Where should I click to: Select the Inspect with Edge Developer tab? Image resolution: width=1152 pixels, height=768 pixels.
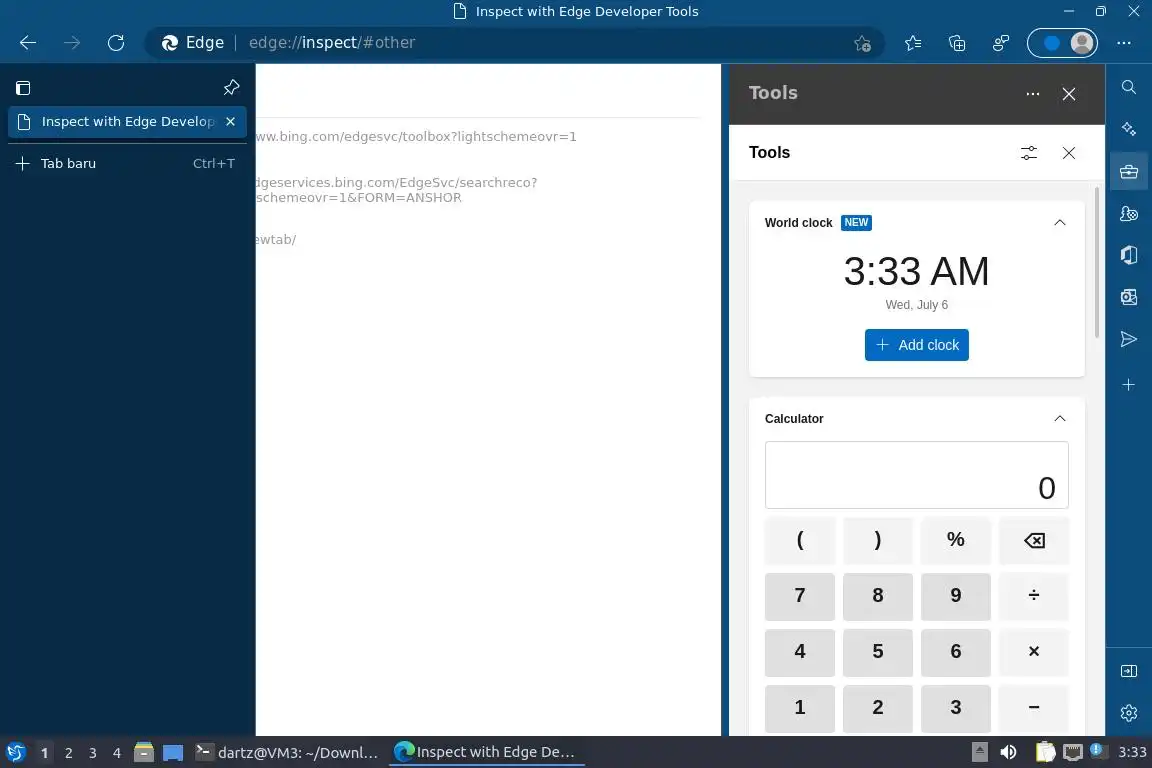(127, 121)
